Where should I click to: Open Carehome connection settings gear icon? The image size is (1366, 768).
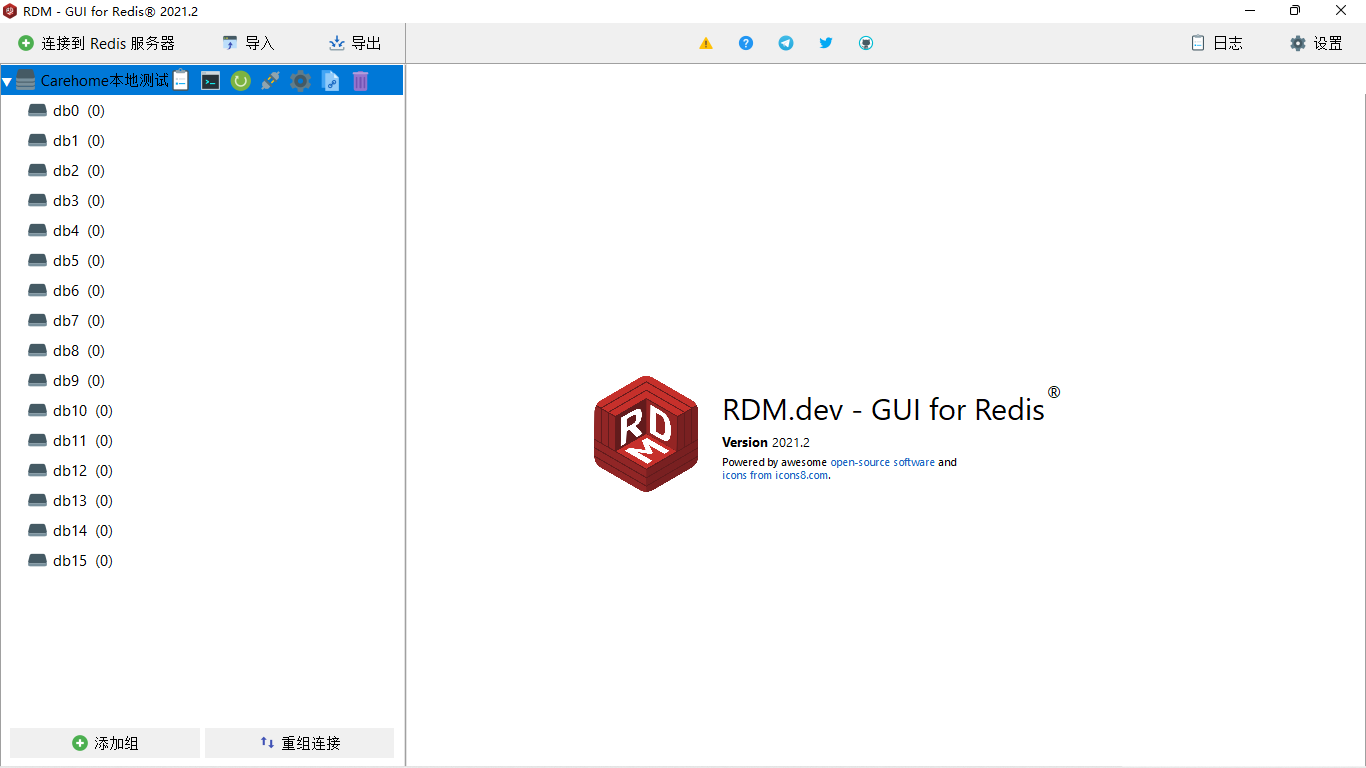point(300,81)
